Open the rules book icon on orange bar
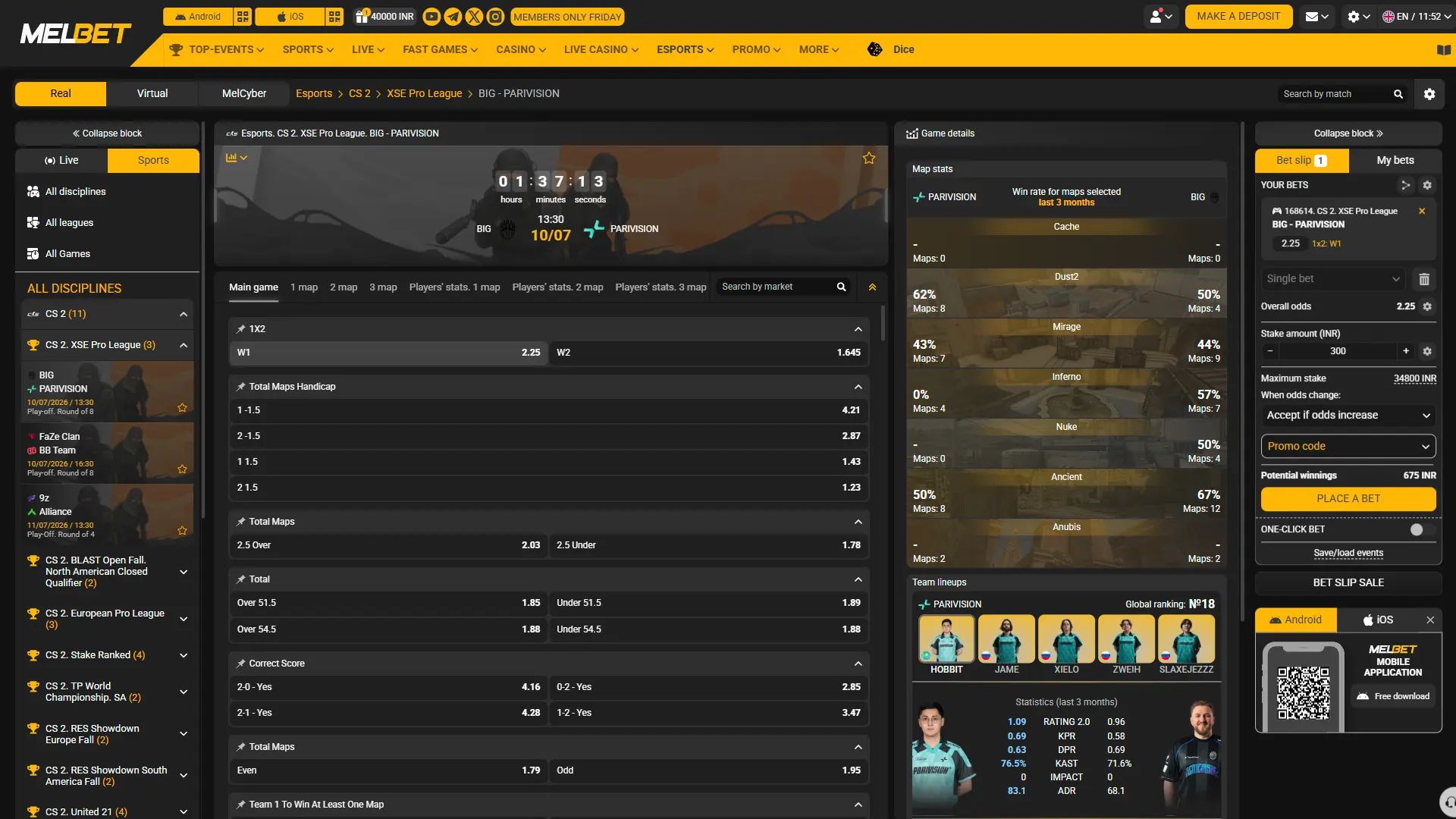The height and width of the screenshot is (819, 1456). coord(1444,50)
